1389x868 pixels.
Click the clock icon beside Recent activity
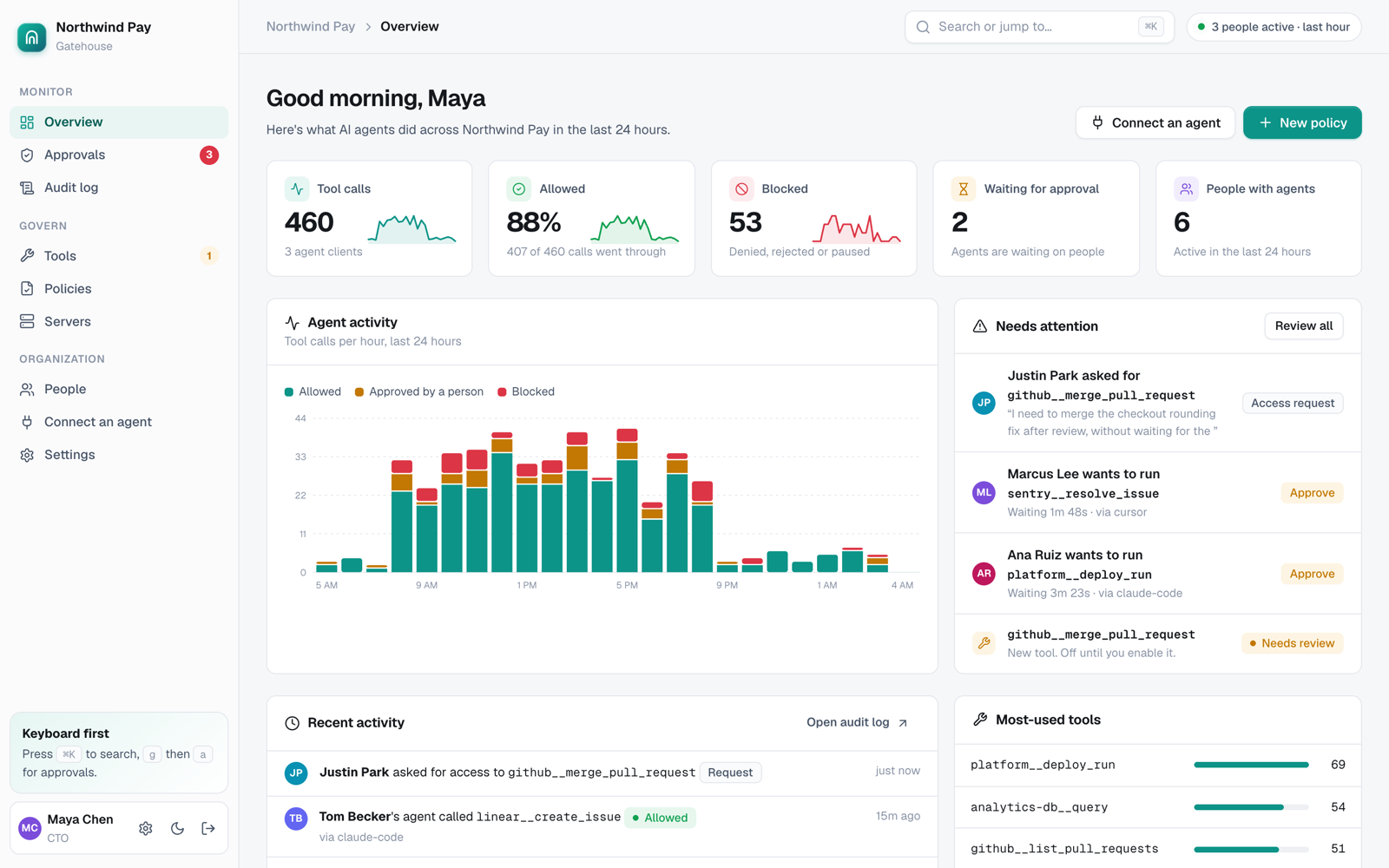click(293, 723)
